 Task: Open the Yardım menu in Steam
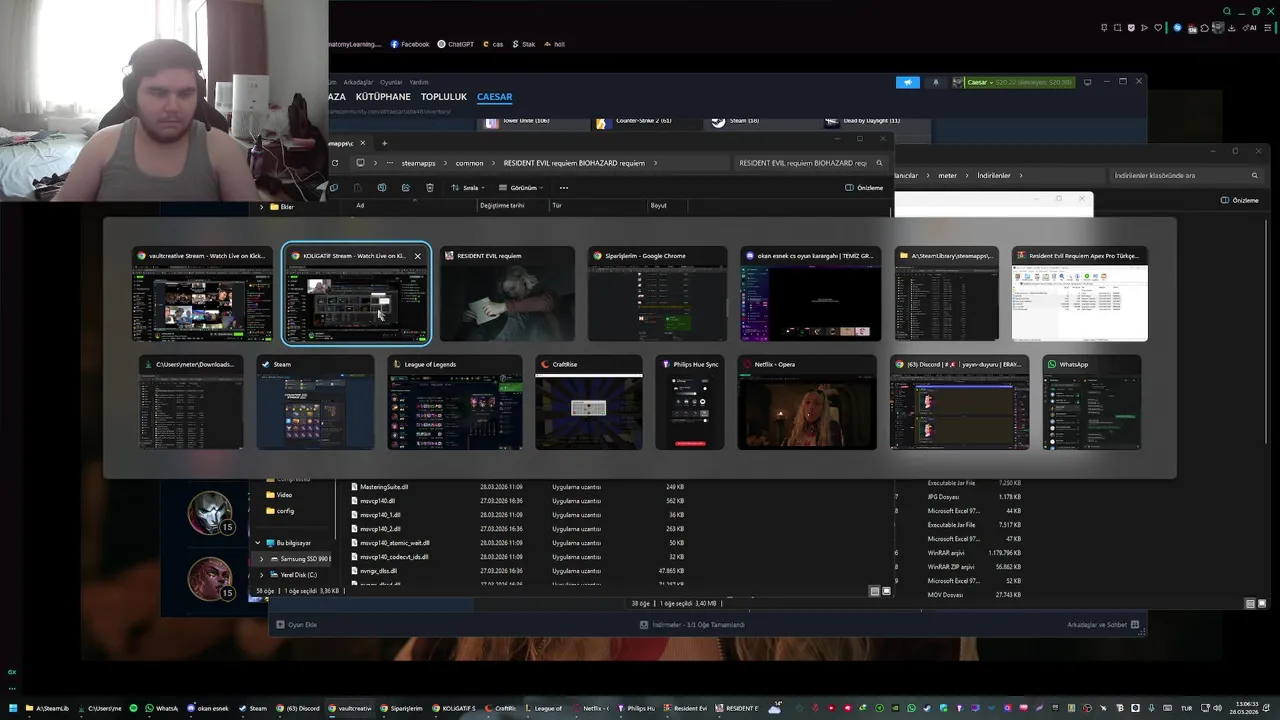coord(419,82)
